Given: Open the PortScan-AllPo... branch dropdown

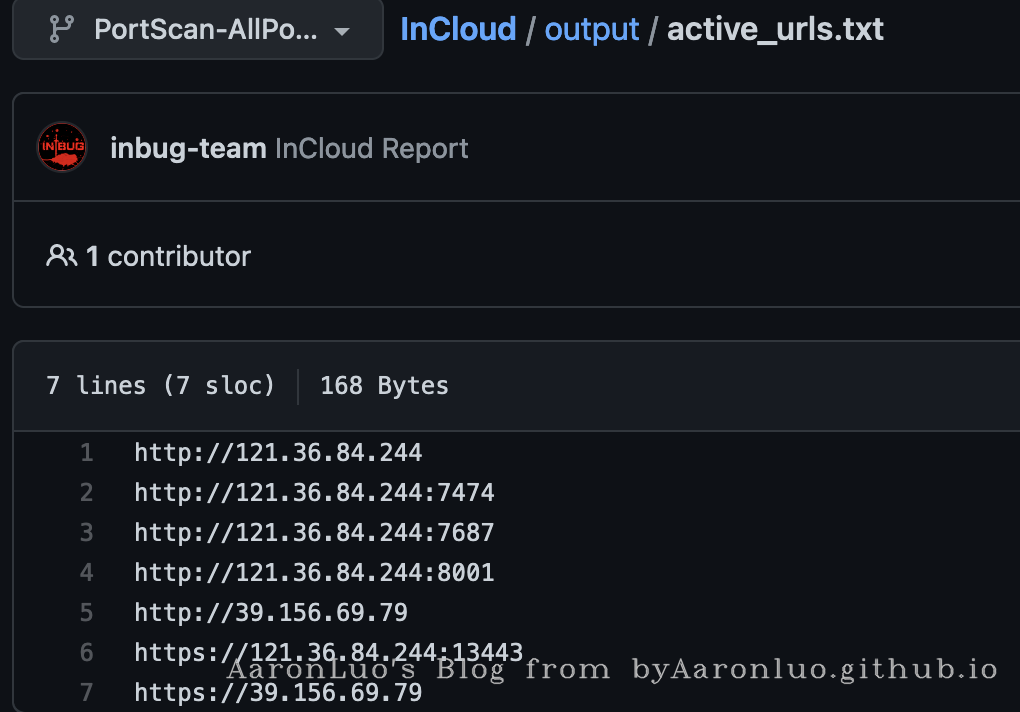Looking at the screenshot, I should (x=198, y=29).
